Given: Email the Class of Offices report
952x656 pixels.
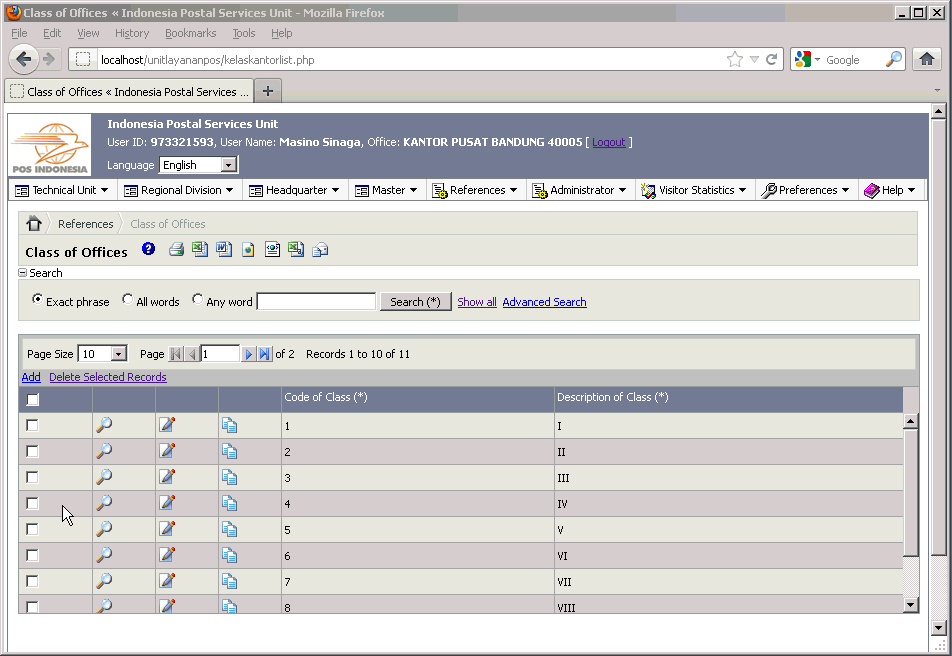Looking at the screenshot, I should [320, 249].
